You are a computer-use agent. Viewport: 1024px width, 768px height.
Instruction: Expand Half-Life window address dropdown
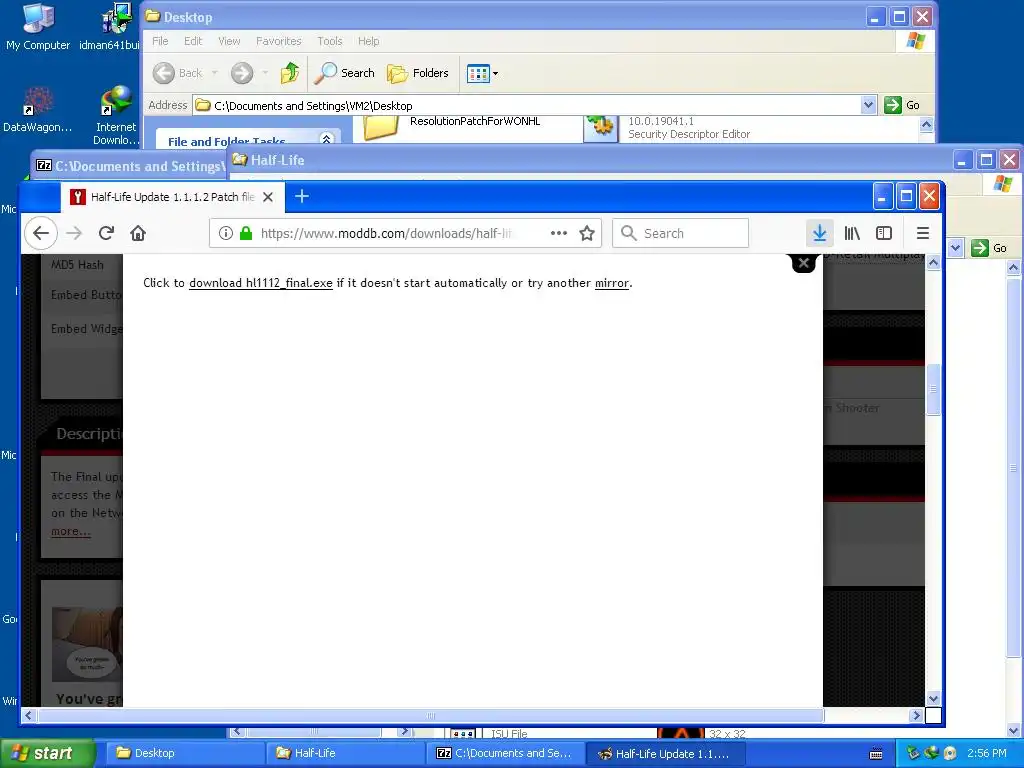[955, 248]
